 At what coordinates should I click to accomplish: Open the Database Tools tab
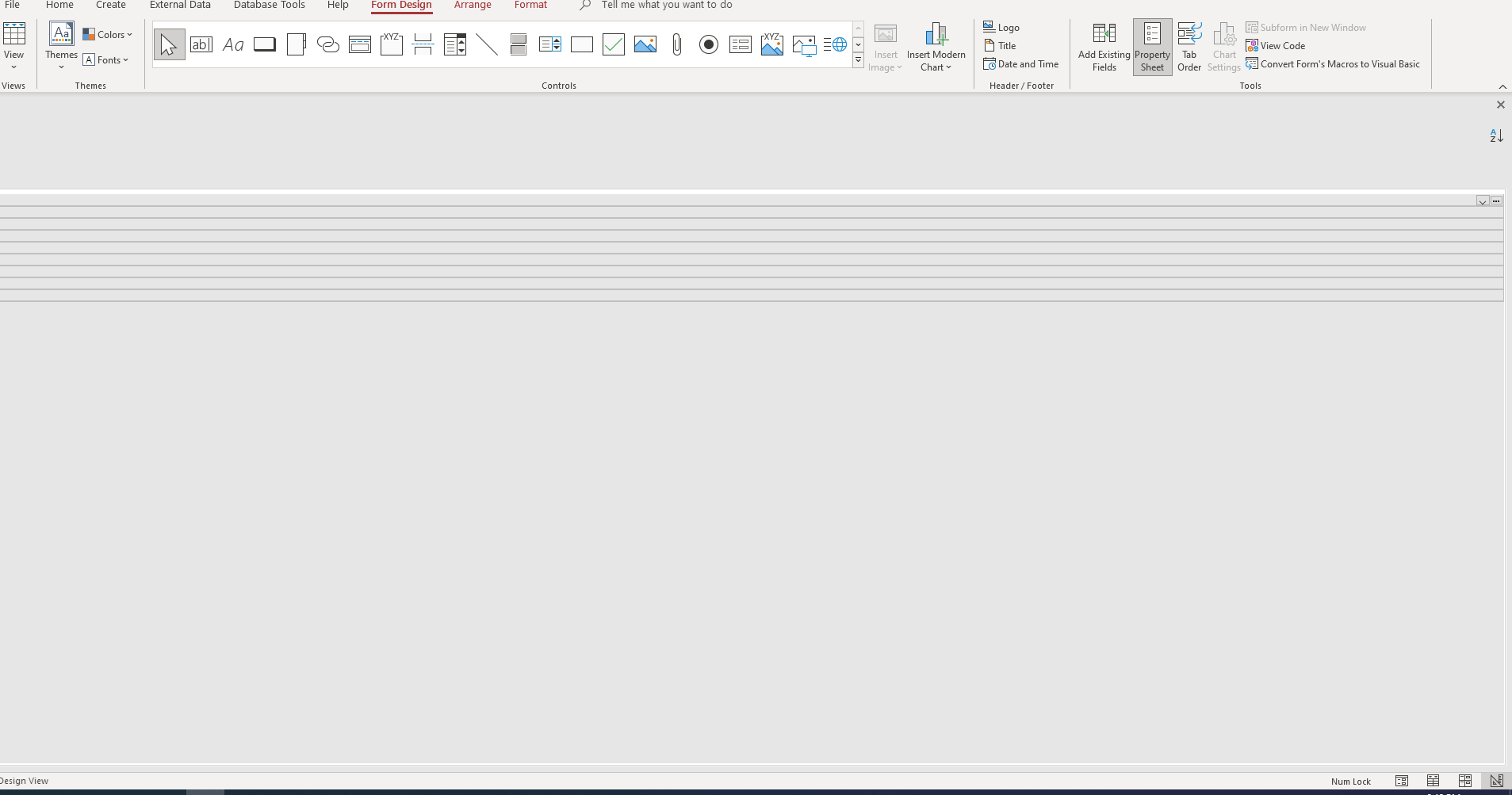point(270,5)
